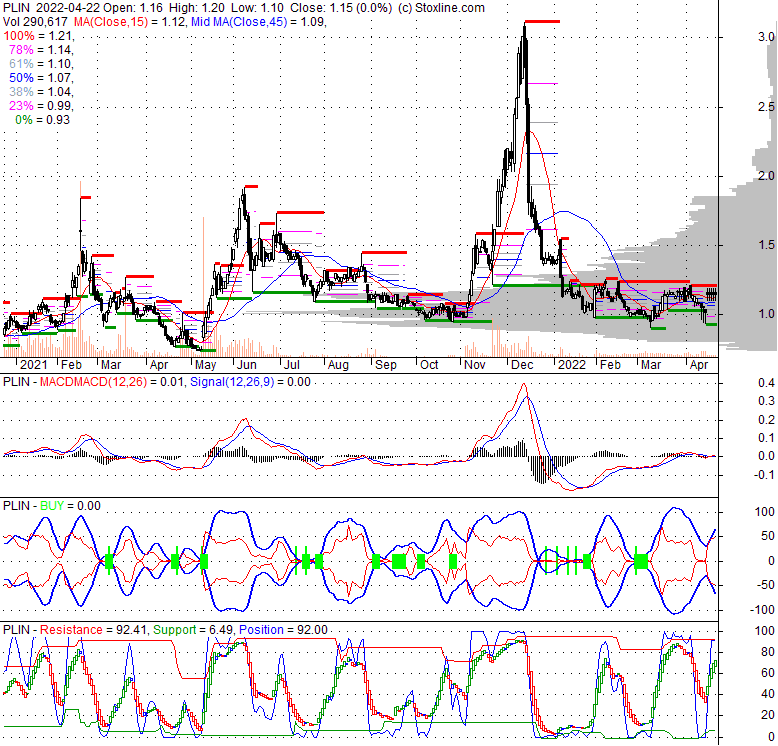Click the '100% = 1.21' Fibonacci level
This screenshot has height=746, width=778.
coord(39,36)
